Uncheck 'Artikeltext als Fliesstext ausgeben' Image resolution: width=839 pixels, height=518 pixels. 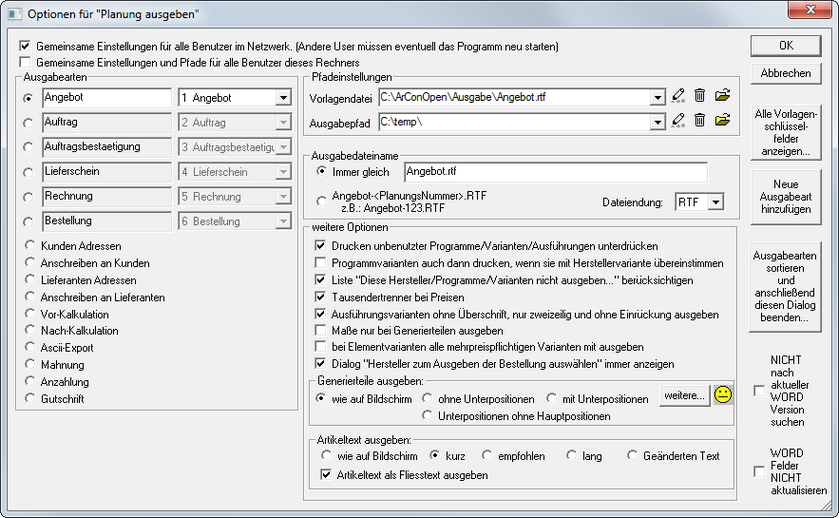(325, 474)
